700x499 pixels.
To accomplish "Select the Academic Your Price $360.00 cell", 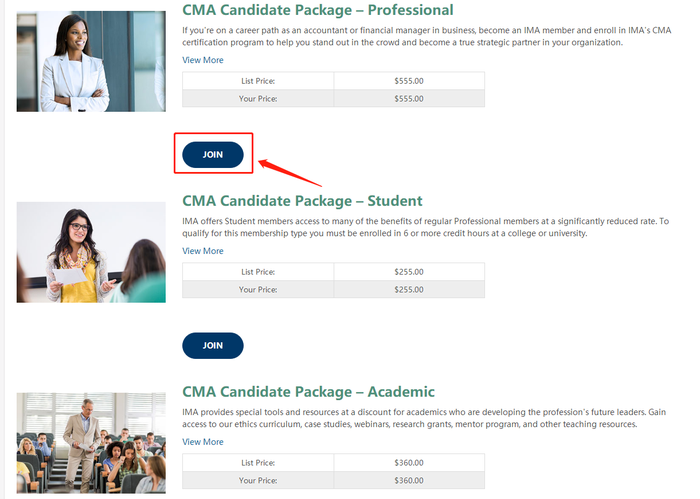I will (409, 480).
